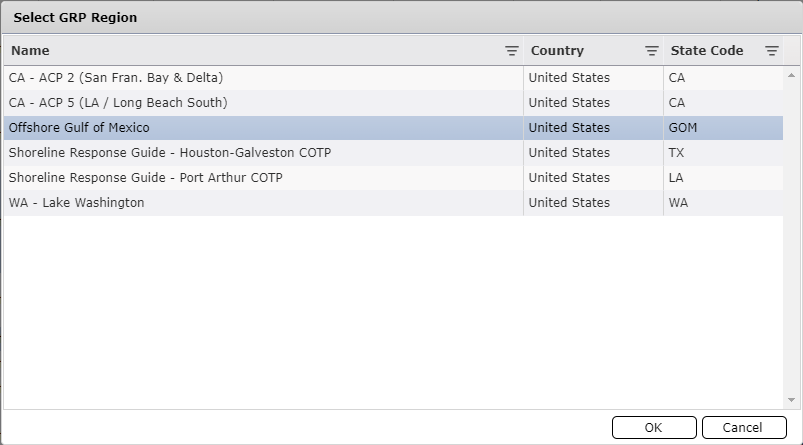Click the LA state code cell
Screen dimensions: 803x445
[677, 178]
